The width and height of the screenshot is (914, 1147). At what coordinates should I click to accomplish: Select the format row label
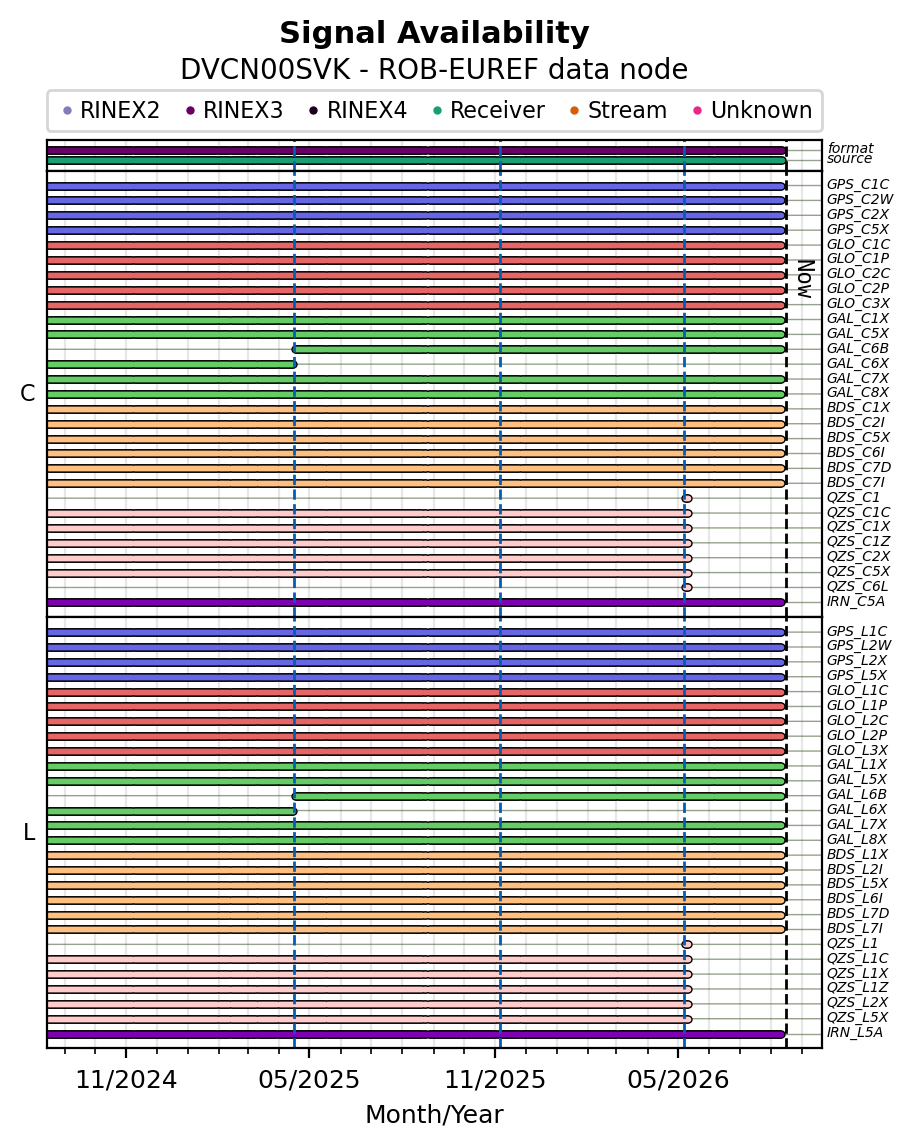click(x=850, y=148)
